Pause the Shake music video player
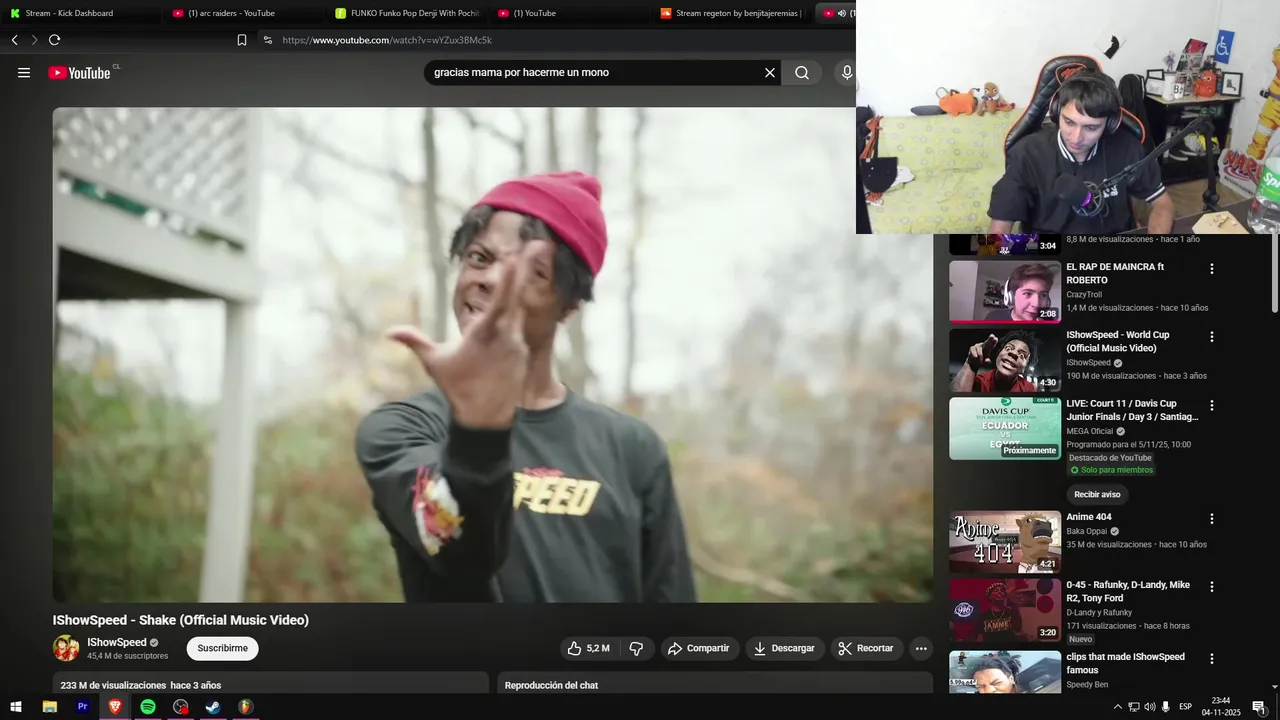 point(492,355)
